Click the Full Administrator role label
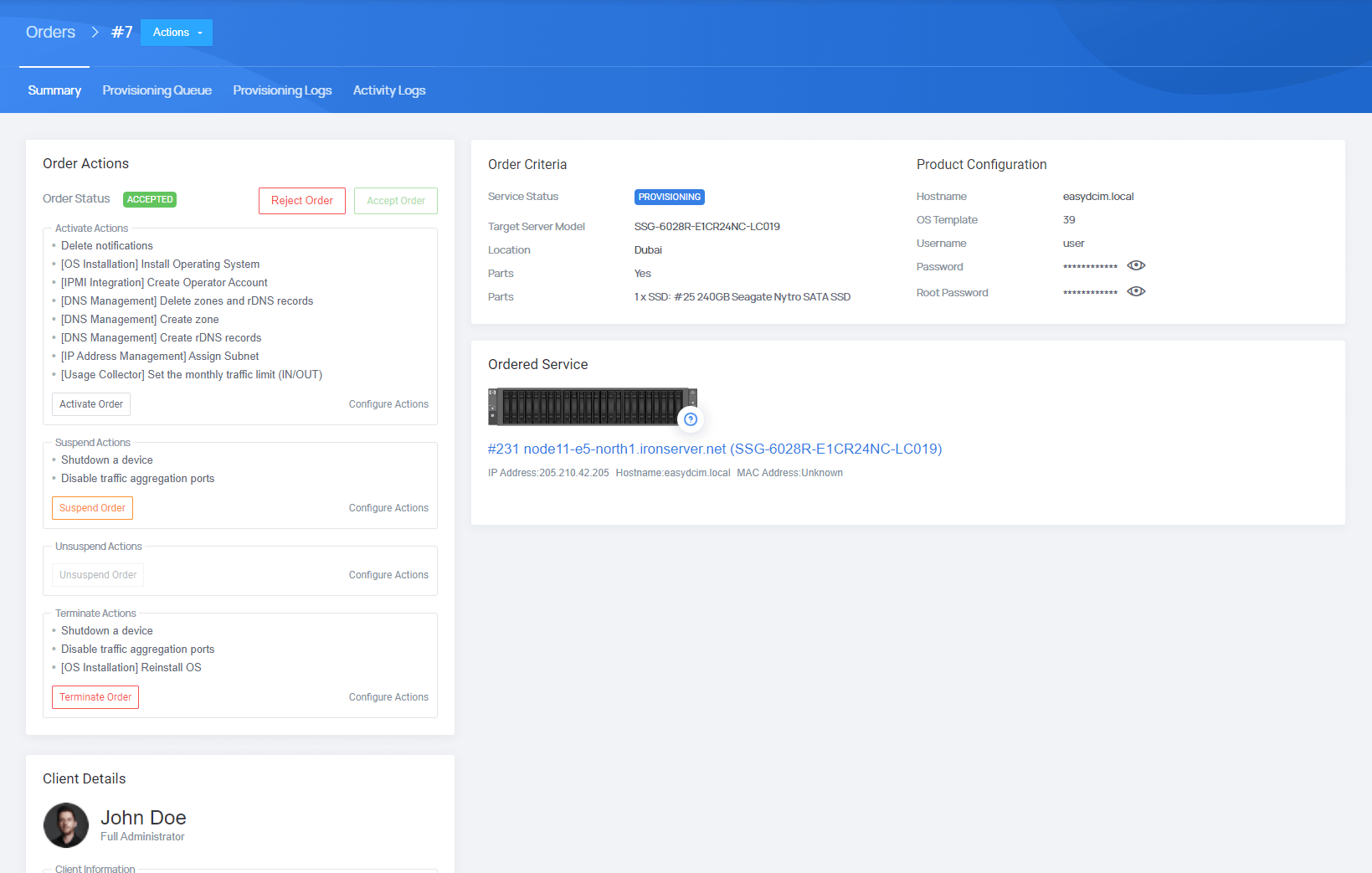Viewport: 1372px width, 873px height. tap(142, 837)
